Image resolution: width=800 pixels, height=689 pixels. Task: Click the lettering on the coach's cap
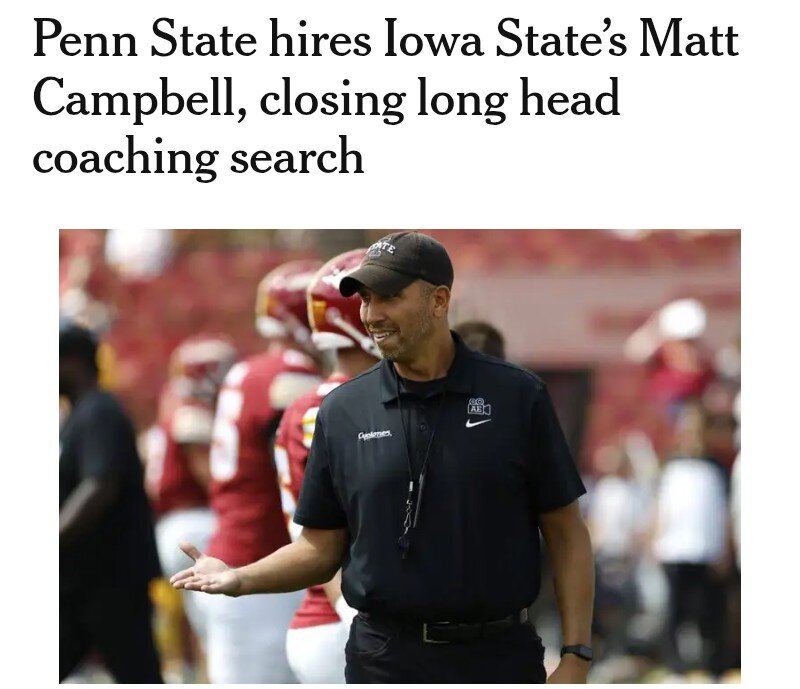[x=382, y=248]
